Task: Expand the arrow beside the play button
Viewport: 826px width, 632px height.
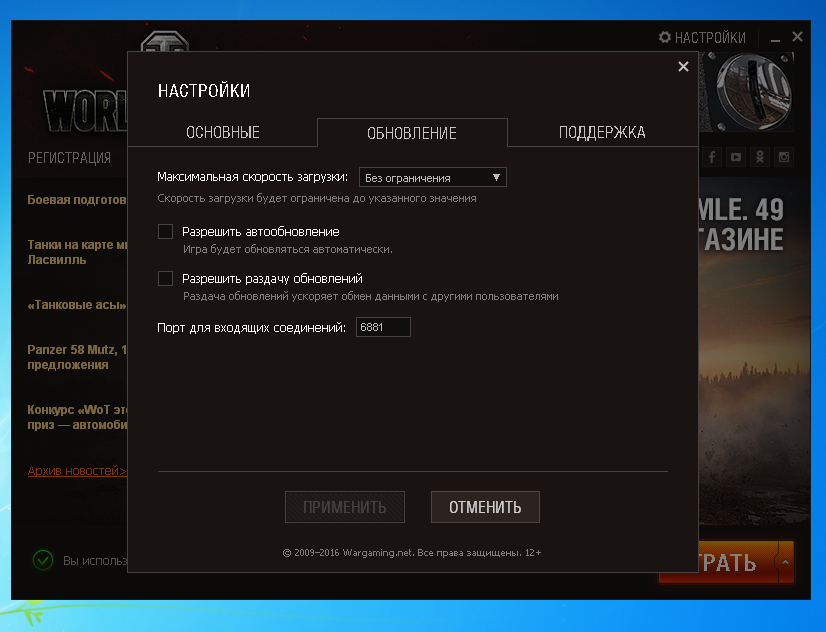Action: coord(785,562)
